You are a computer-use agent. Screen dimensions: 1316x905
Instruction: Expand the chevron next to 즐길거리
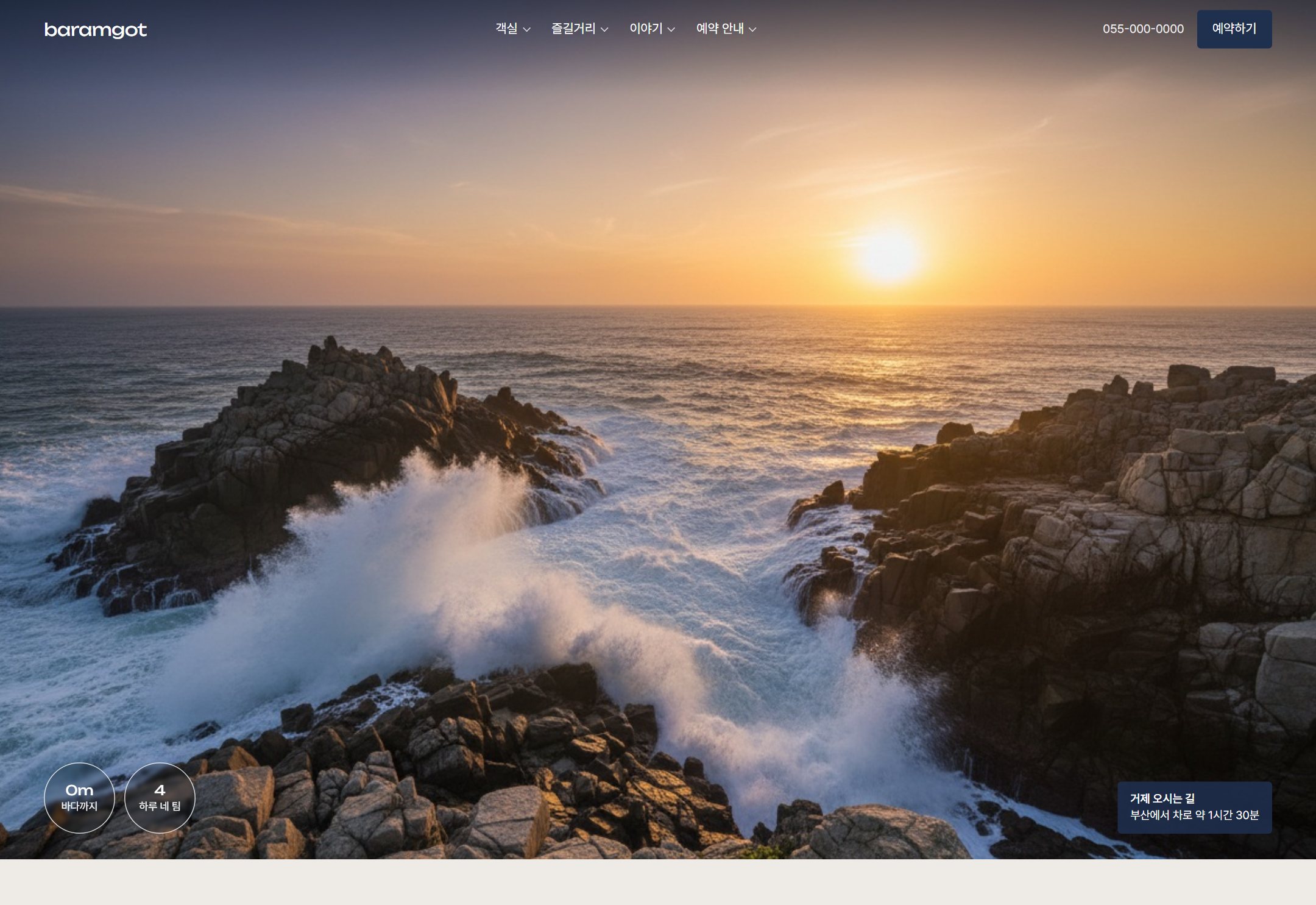tap(604, 29)
